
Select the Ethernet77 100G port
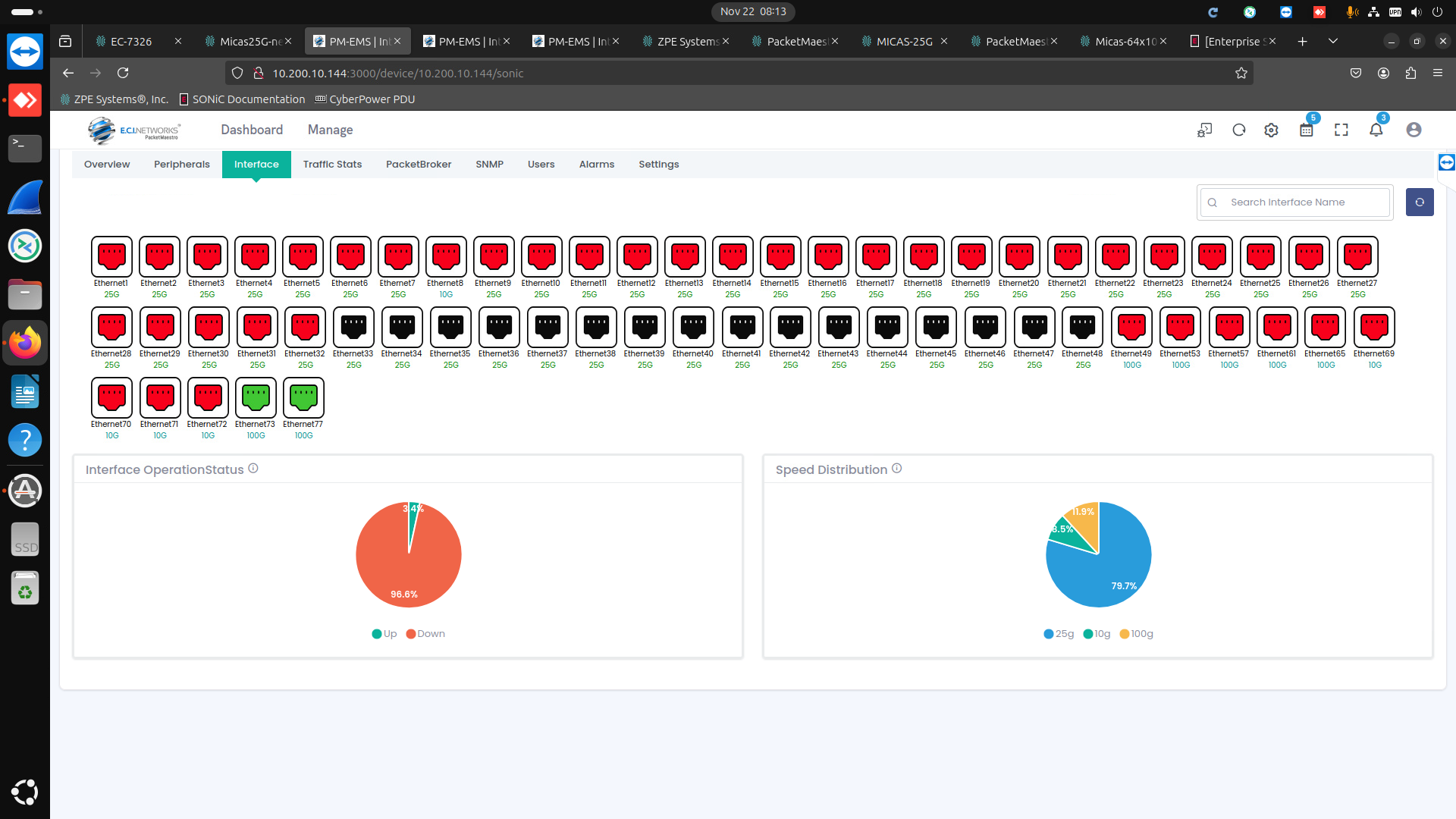[303, 397]
